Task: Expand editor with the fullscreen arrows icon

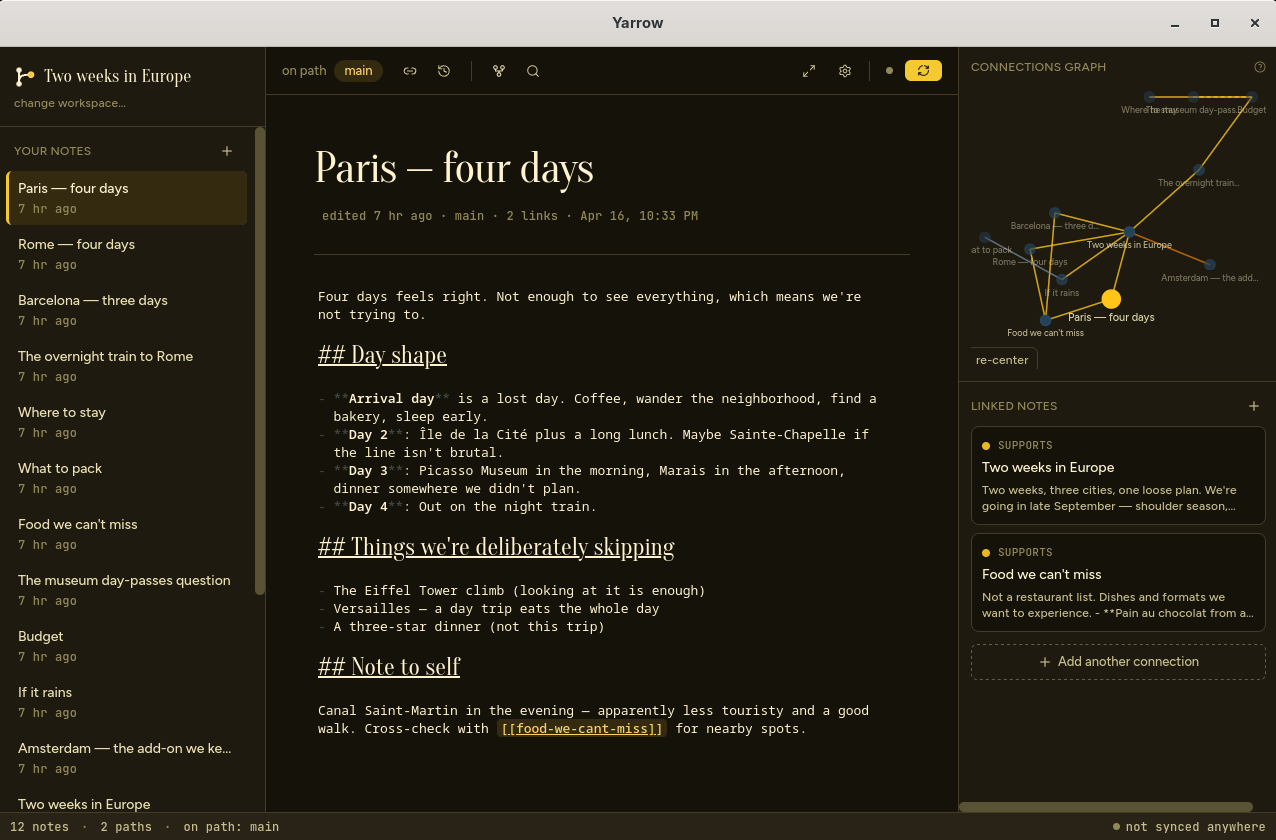Action: coord(809,71)
